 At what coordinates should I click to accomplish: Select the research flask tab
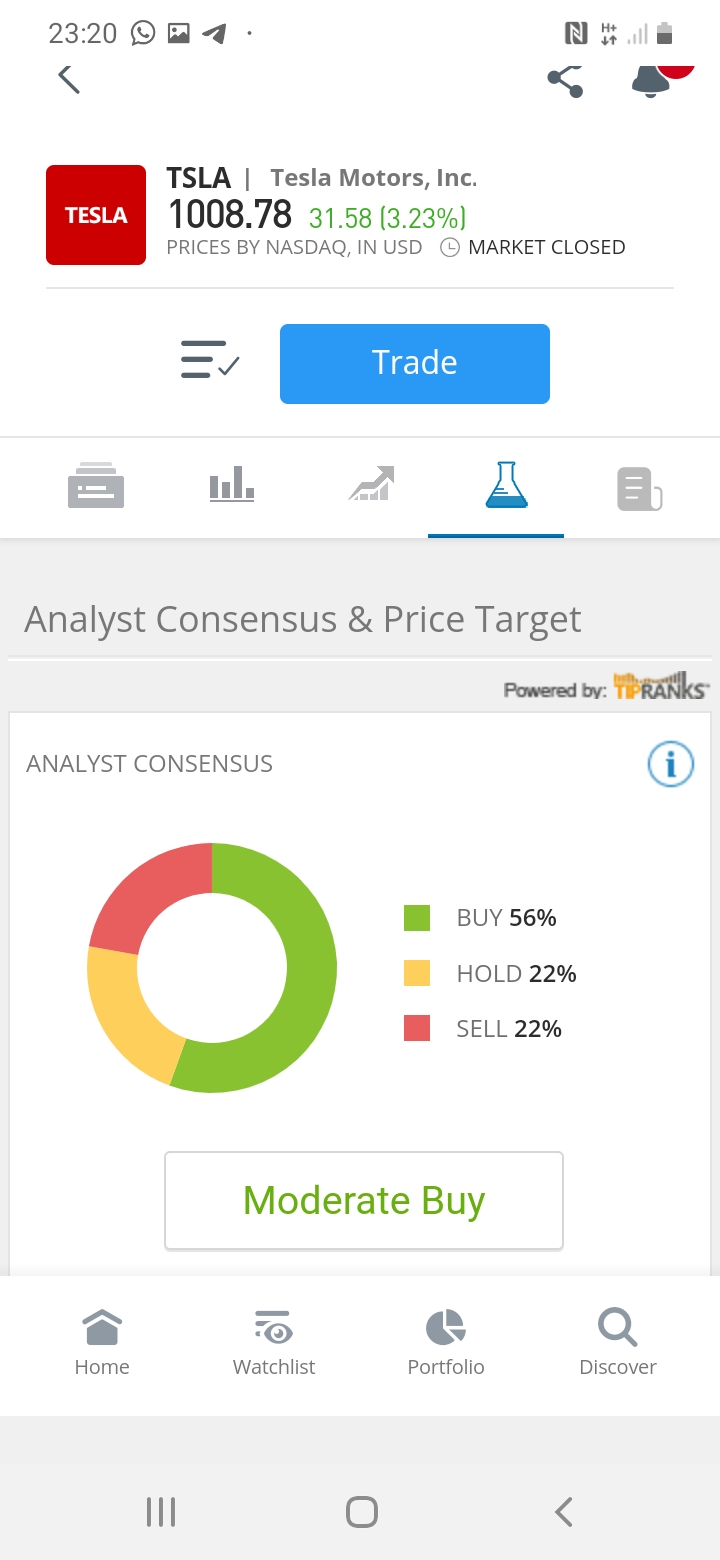(x=506, y=484)
